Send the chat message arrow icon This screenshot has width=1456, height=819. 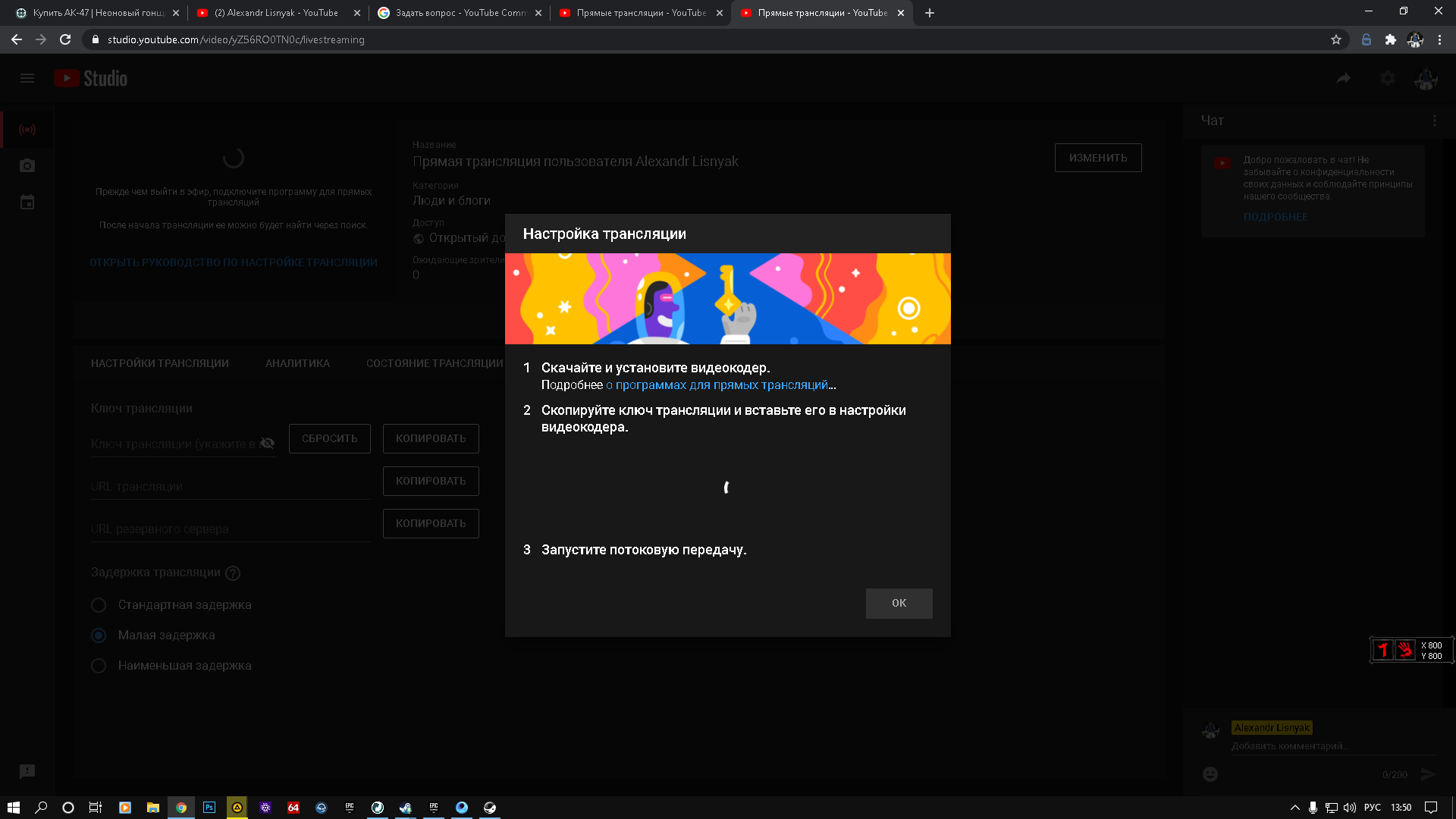(1428, 773)
